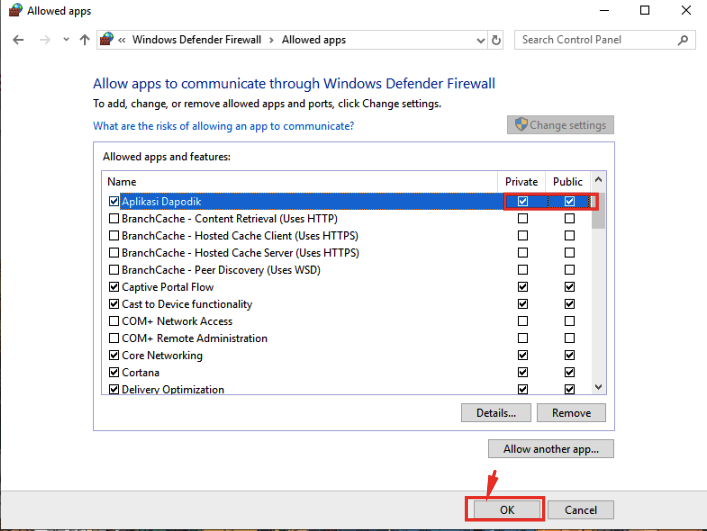Click the Change settings button
Viewport: 707px width, 531px height.
[x=560, y=125]
